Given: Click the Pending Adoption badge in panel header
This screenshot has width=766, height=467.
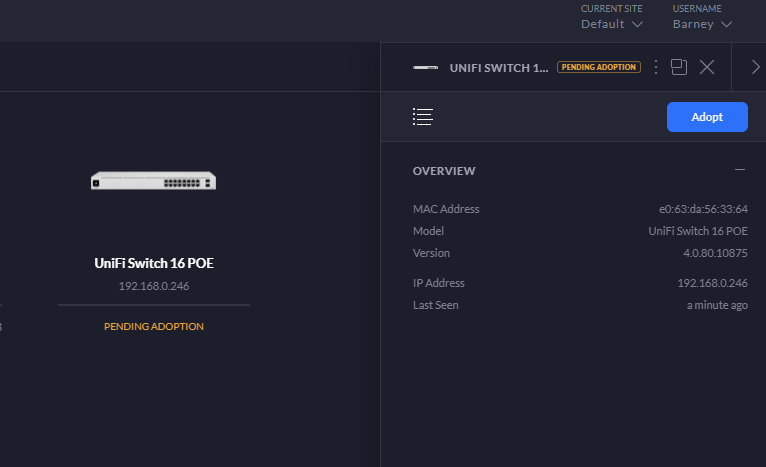Looking at the screenshot, I should (x=599, y=67).
